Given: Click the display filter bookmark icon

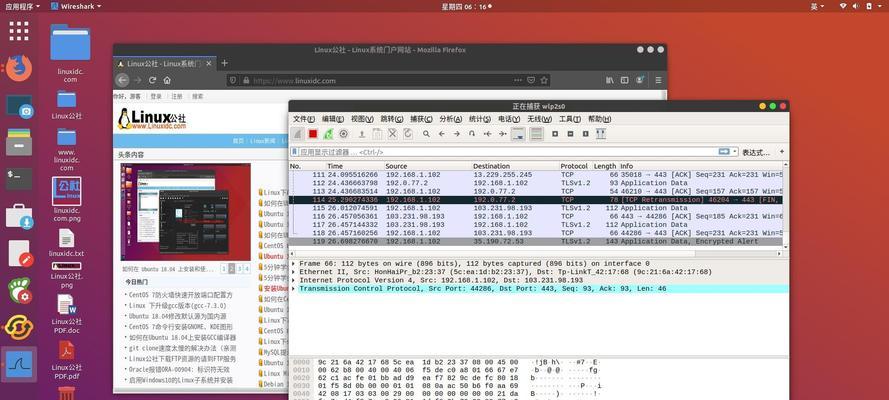Looking at the screenshot, I should coord(295,152).
